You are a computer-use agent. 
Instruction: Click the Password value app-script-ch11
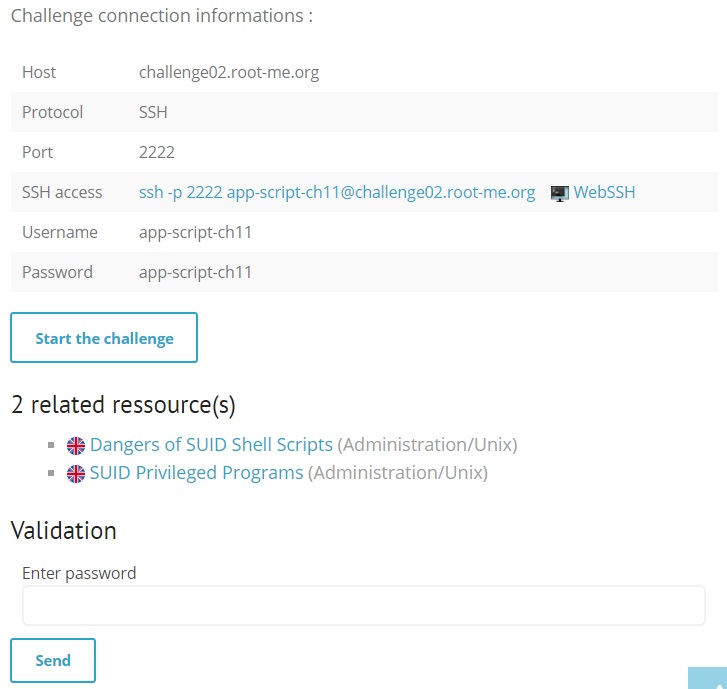(195, 272)
